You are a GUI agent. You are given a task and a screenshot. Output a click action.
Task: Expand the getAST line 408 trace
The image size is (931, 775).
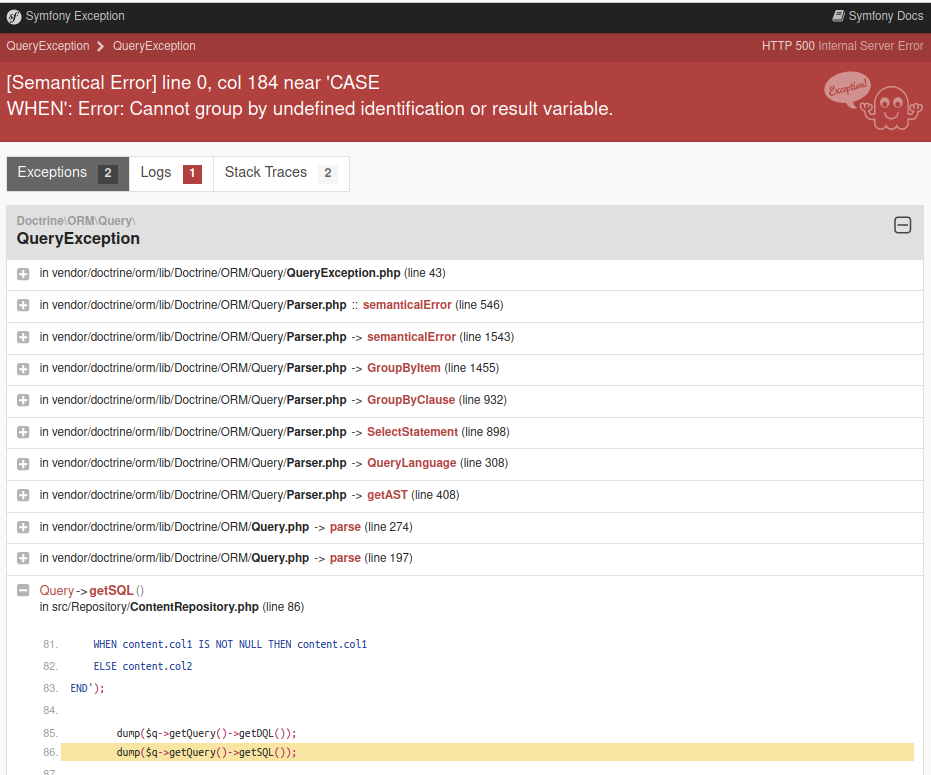(23, 495)
